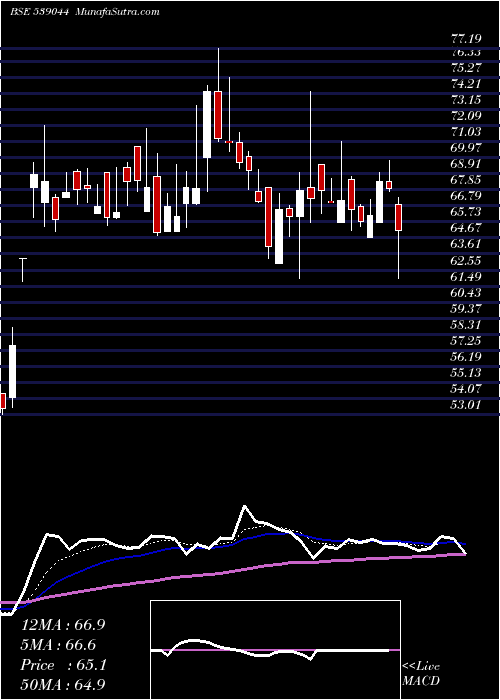Click the 65.73 price axis label
The height and width of the screenshot is (700, 500).
click(x=466, y=212)
